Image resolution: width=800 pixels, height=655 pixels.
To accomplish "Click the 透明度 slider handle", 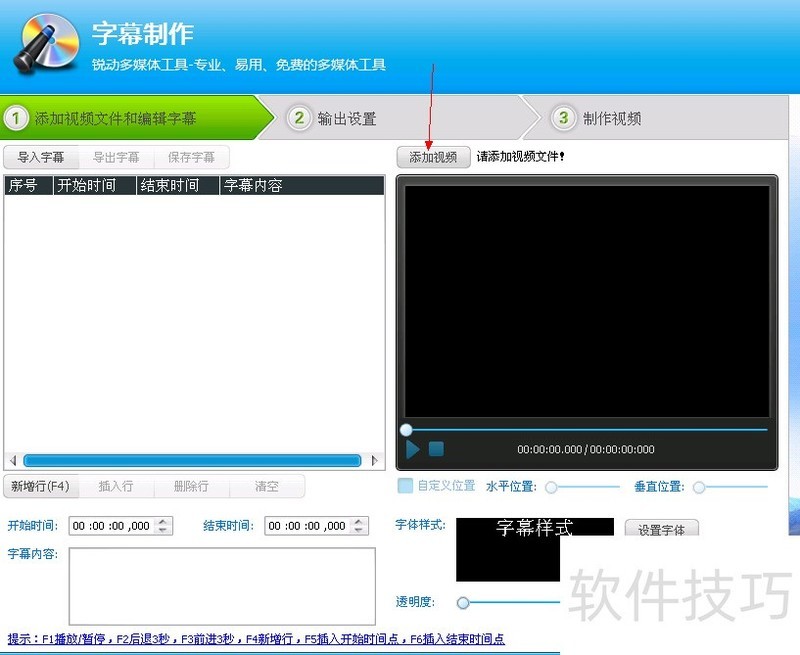I will coord(462,603).
